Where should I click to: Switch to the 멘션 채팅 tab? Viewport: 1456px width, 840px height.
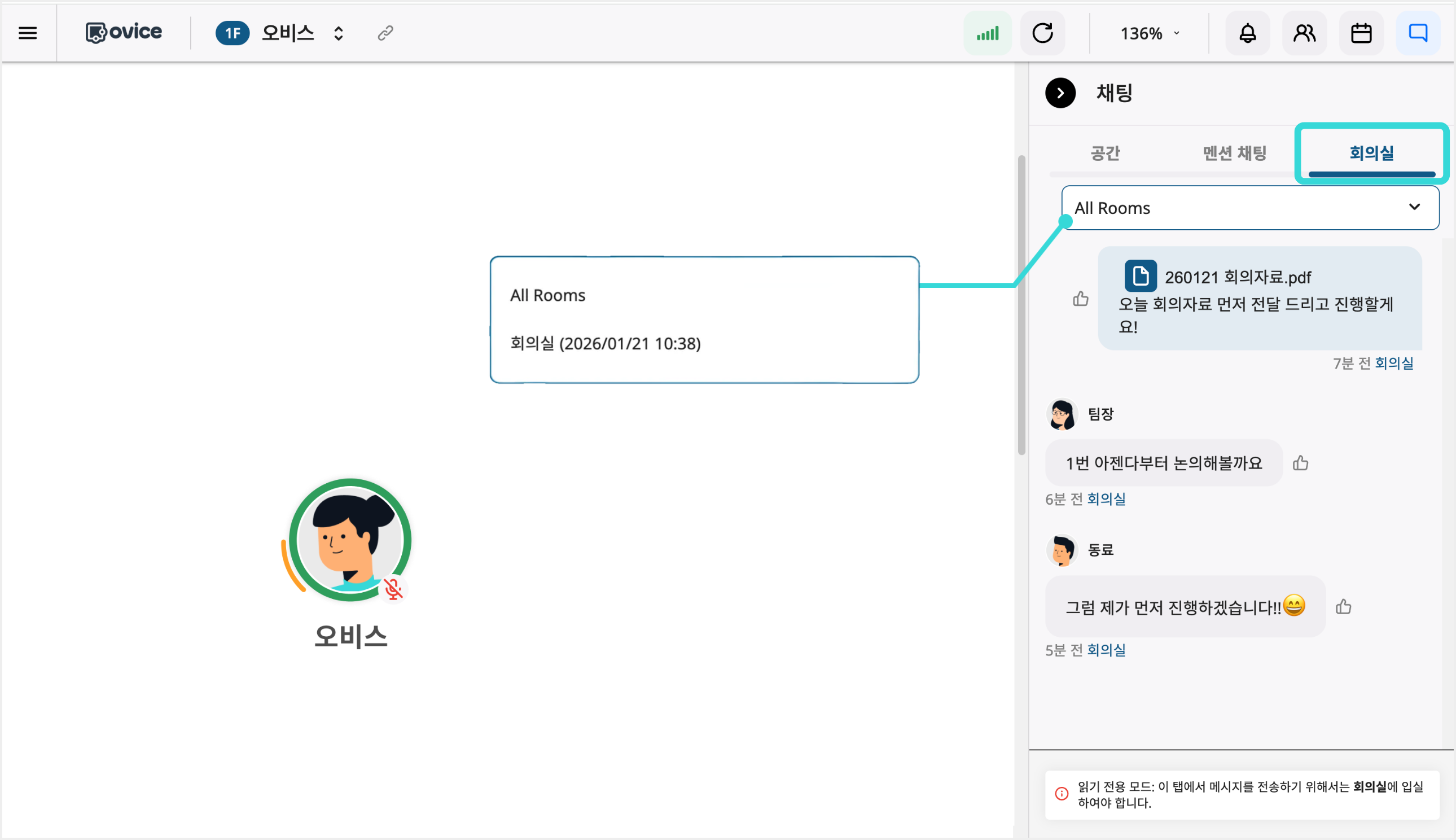(1235, 153)
